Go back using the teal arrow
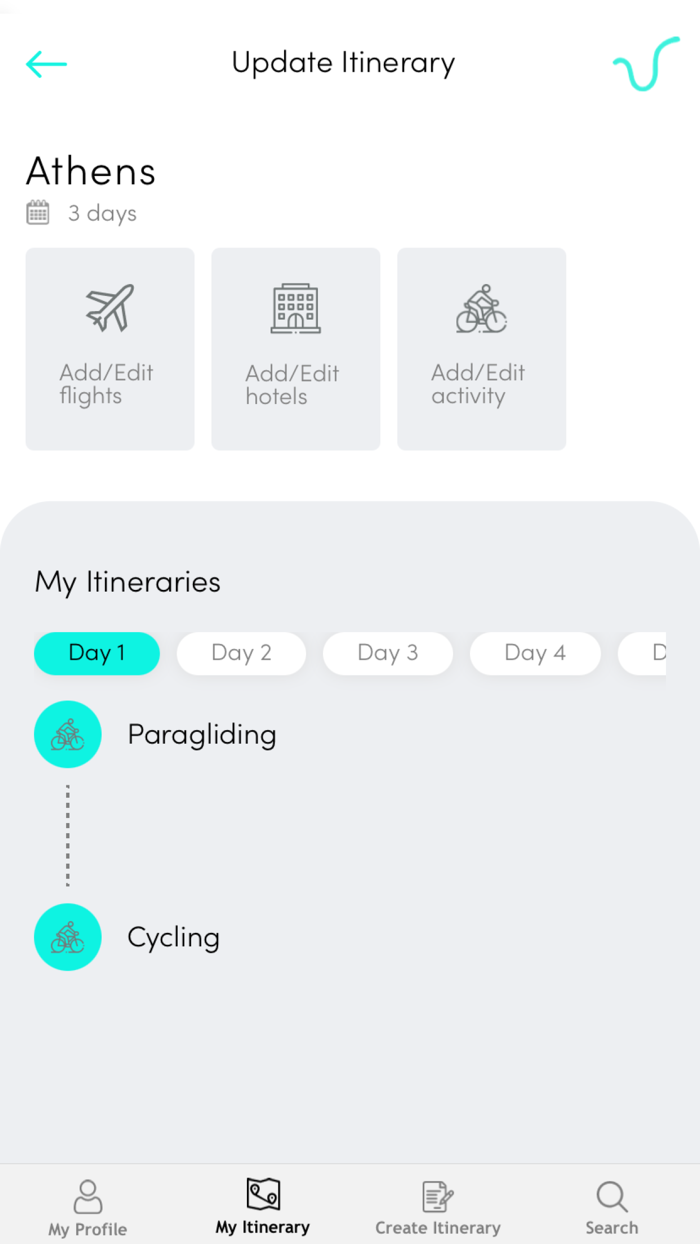Screen dimensions: 700x1244 tap(45, 63)
